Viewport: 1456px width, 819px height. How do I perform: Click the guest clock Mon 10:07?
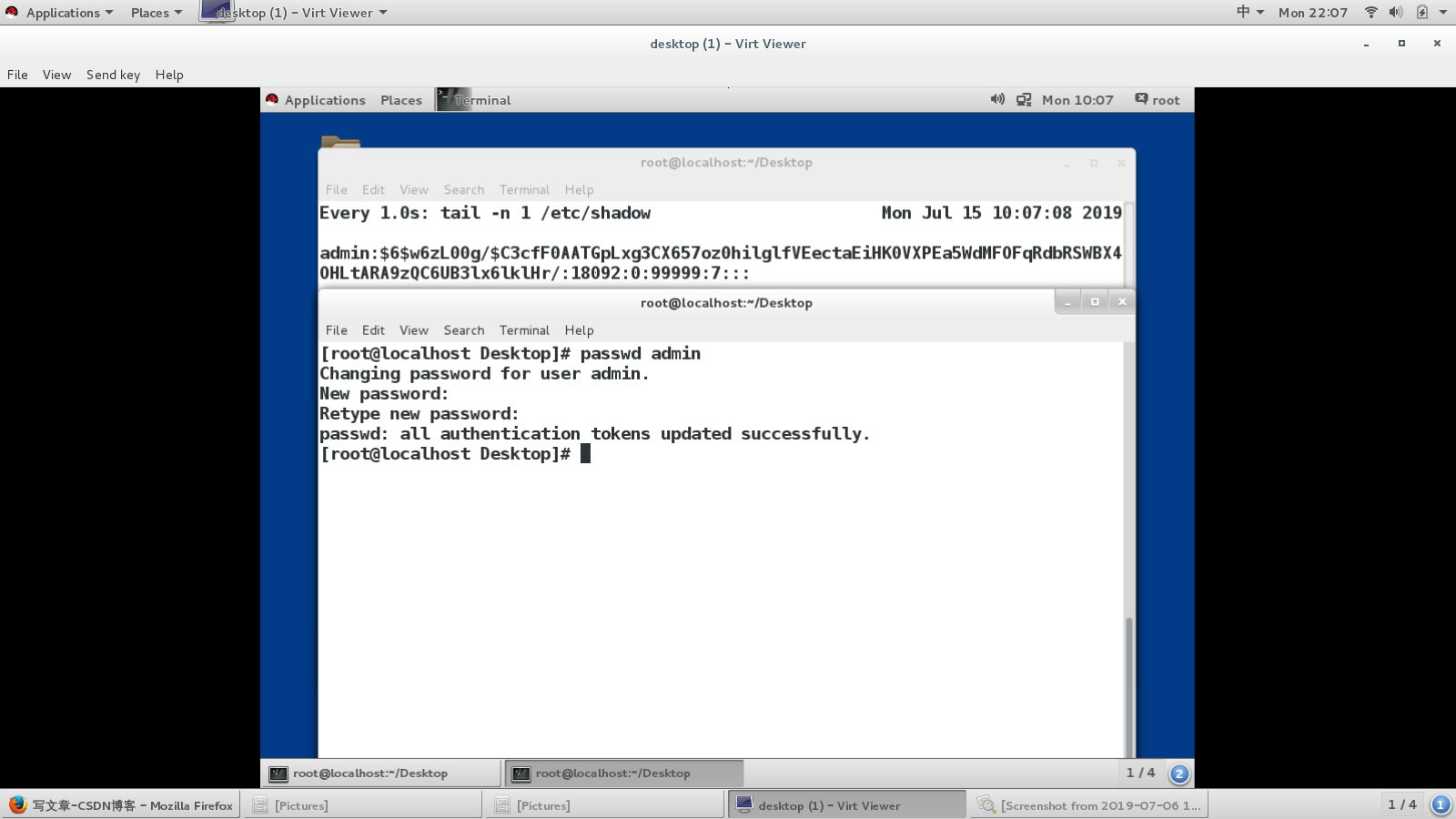(1077, 100)
